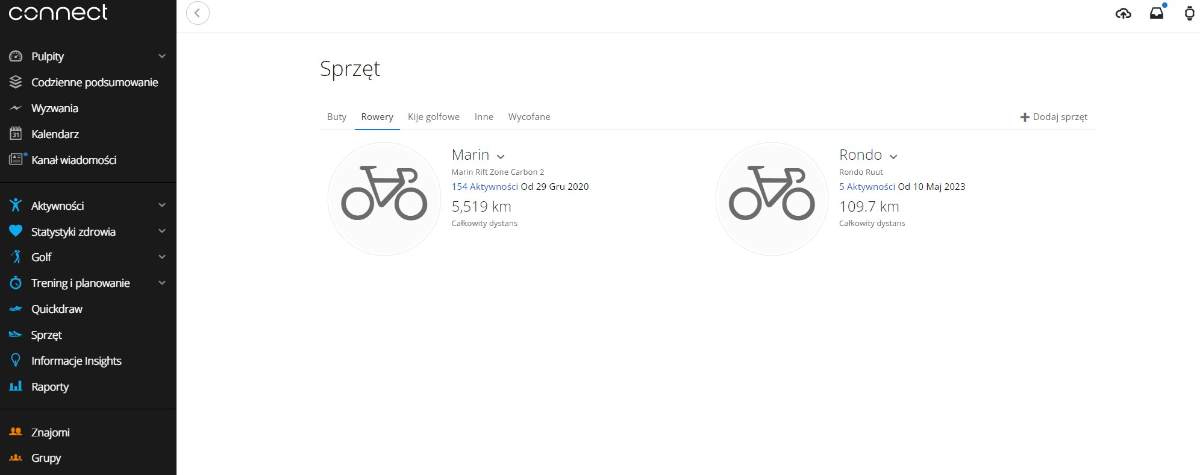Click the Informacje Insights lightbulb icon
Viewport: 1200px width, 475px height.
15,361
